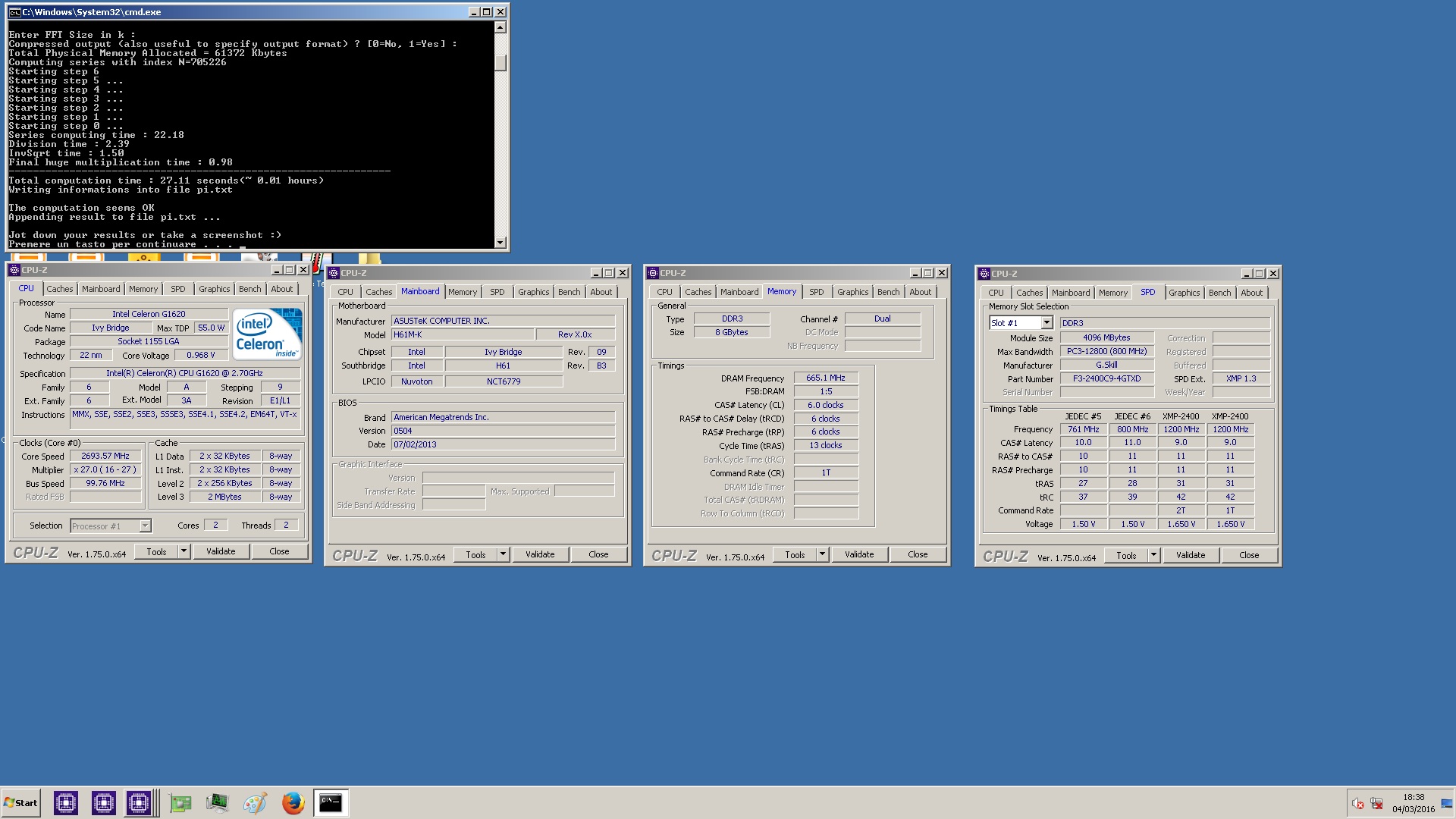
Task: Click Tools button in CPU window
Action: tap(156, 551)
